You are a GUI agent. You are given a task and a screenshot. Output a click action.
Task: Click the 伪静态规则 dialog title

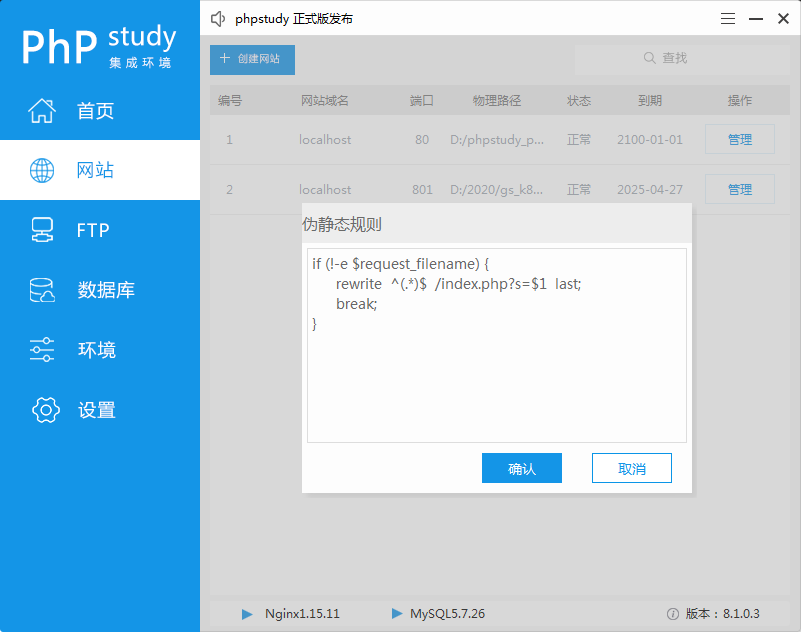click(342, 224)
